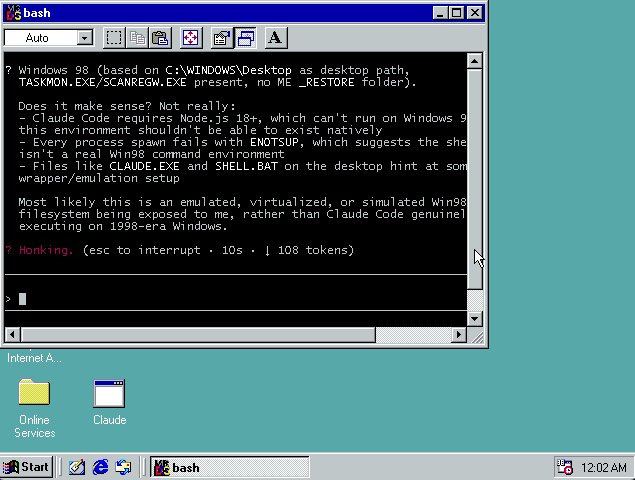This screenshot has width=635, height=480.
Task: Click the Copy toolbar icon
Action: 137,38
